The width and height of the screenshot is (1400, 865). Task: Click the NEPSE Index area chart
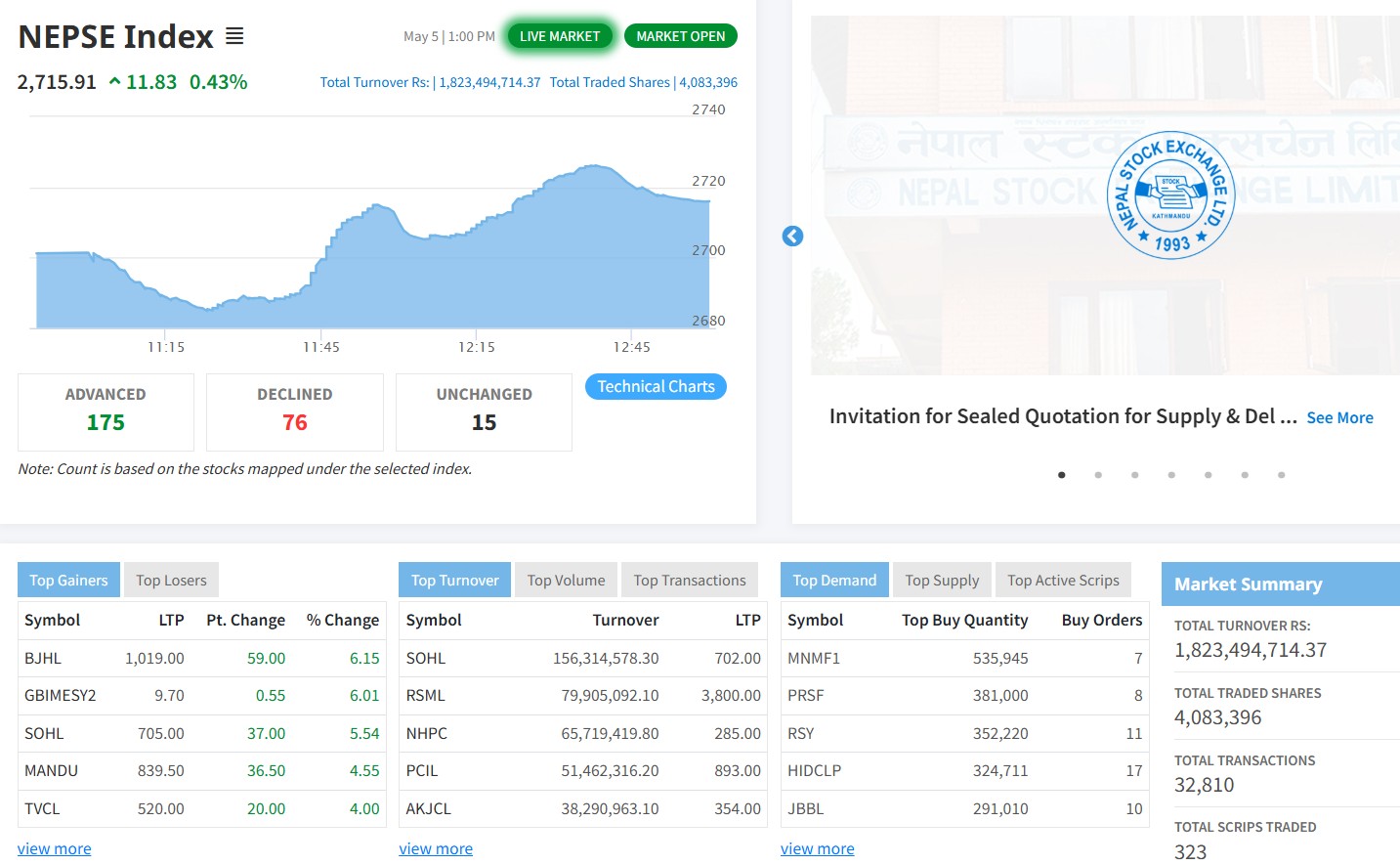tap(372, 246)
